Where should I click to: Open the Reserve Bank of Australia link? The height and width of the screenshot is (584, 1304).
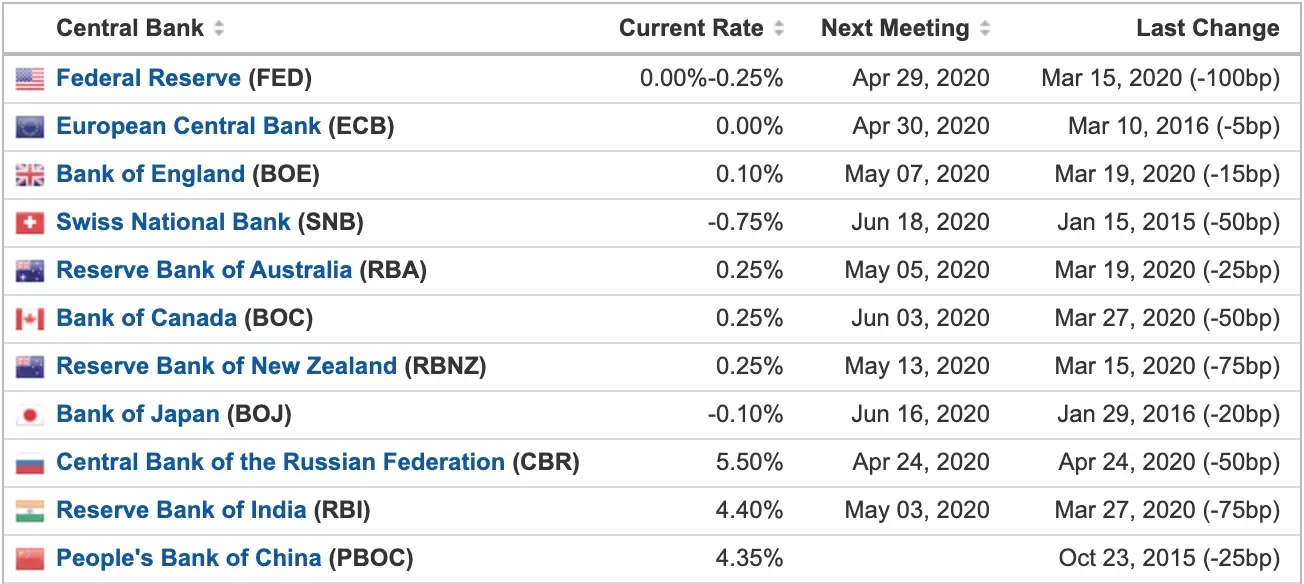point(205,270)
